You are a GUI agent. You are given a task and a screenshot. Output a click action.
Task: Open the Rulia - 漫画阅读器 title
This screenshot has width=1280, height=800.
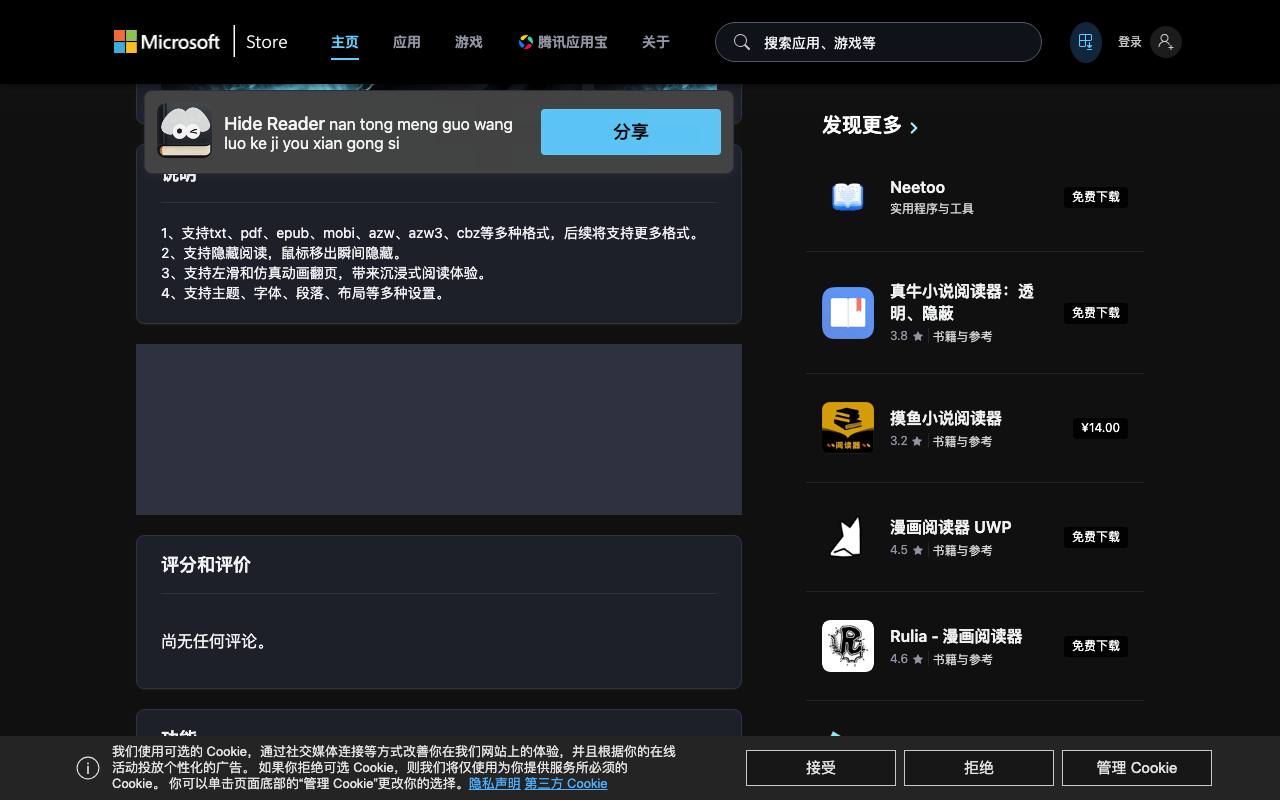tap(956, 636)
